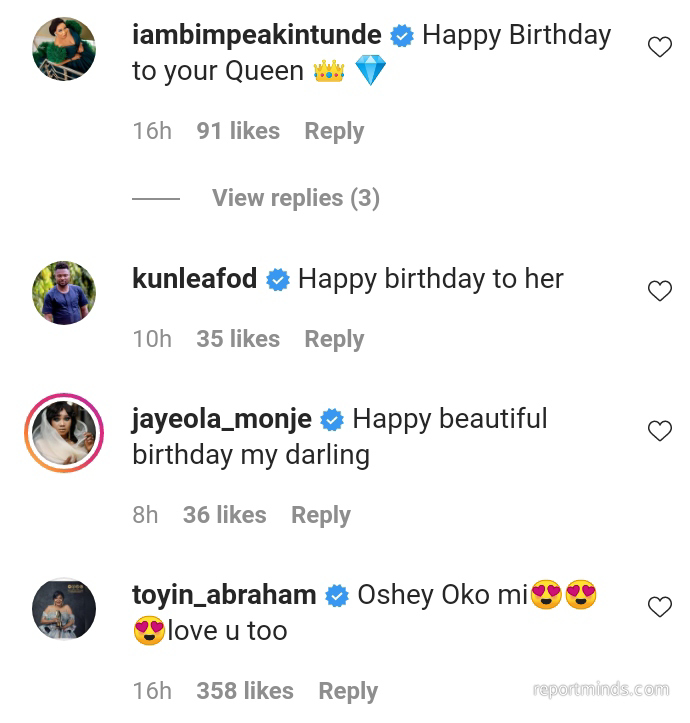Expand View replies (3) thread
The width and height of the screenshot is (690, 723).
coord(295,198)
